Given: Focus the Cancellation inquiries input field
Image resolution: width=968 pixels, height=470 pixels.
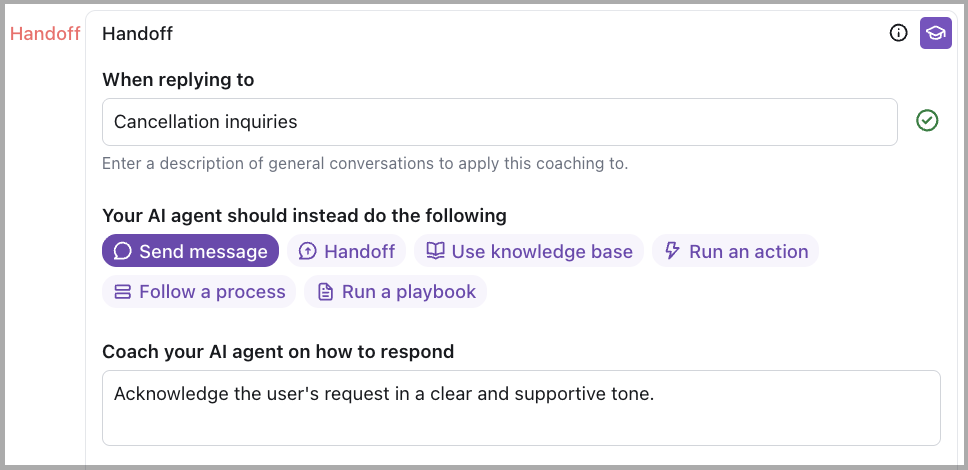Looking at the screenshot, I should pos(499,122).
